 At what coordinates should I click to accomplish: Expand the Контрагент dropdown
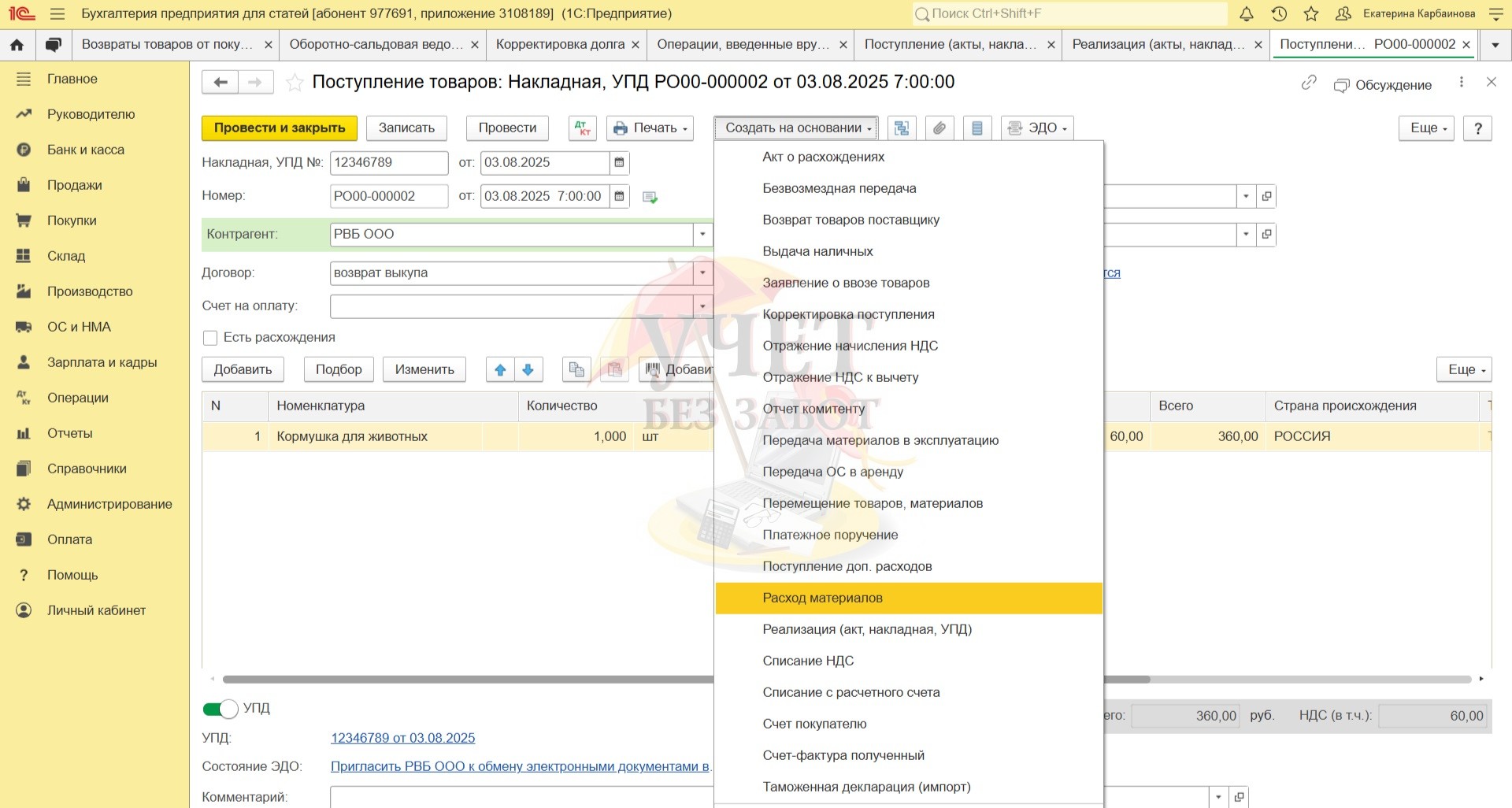pyautogui.click(x=702, y=235)
